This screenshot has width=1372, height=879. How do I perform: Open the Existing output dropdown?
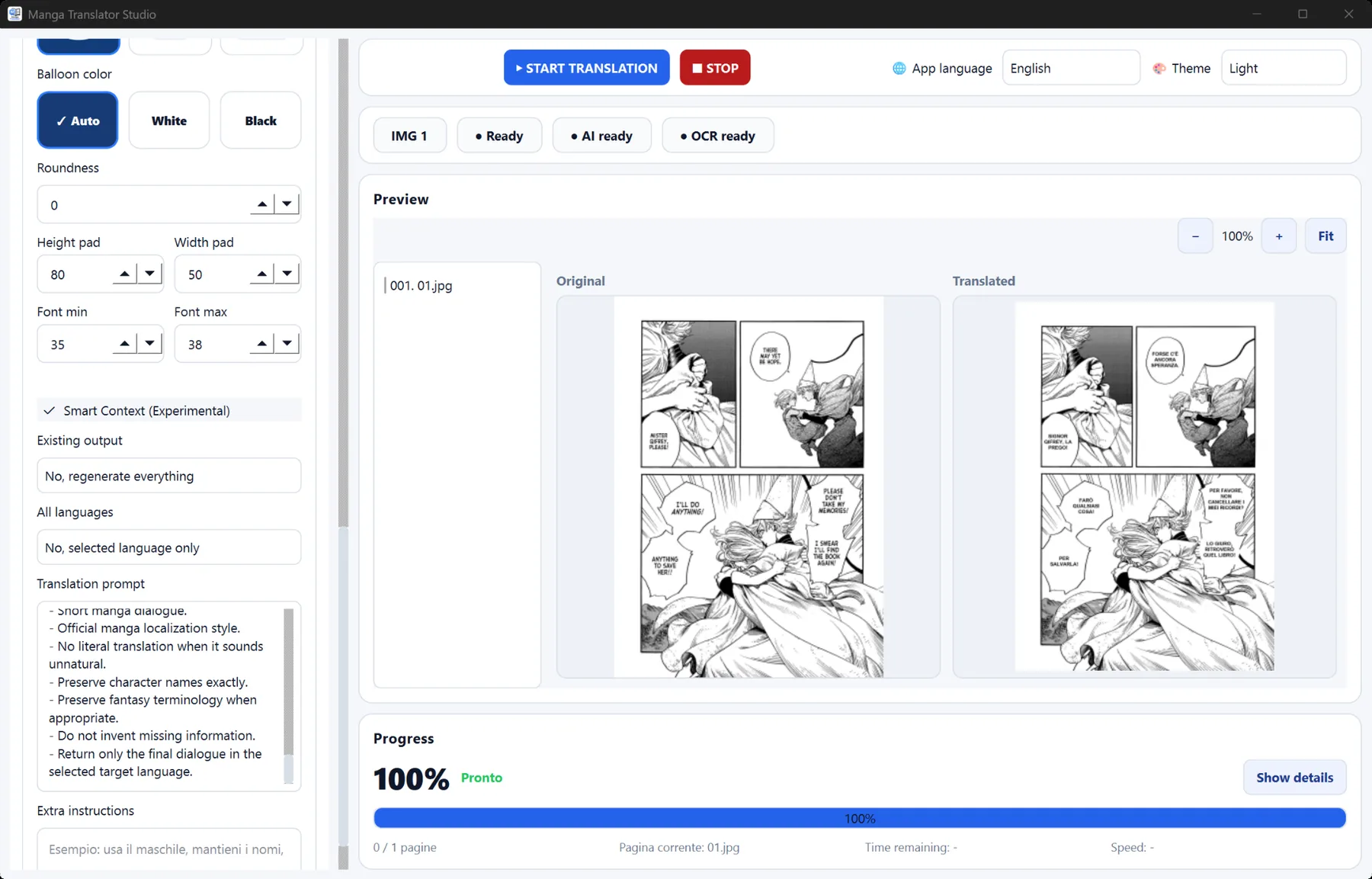click(x=169, y=476)
